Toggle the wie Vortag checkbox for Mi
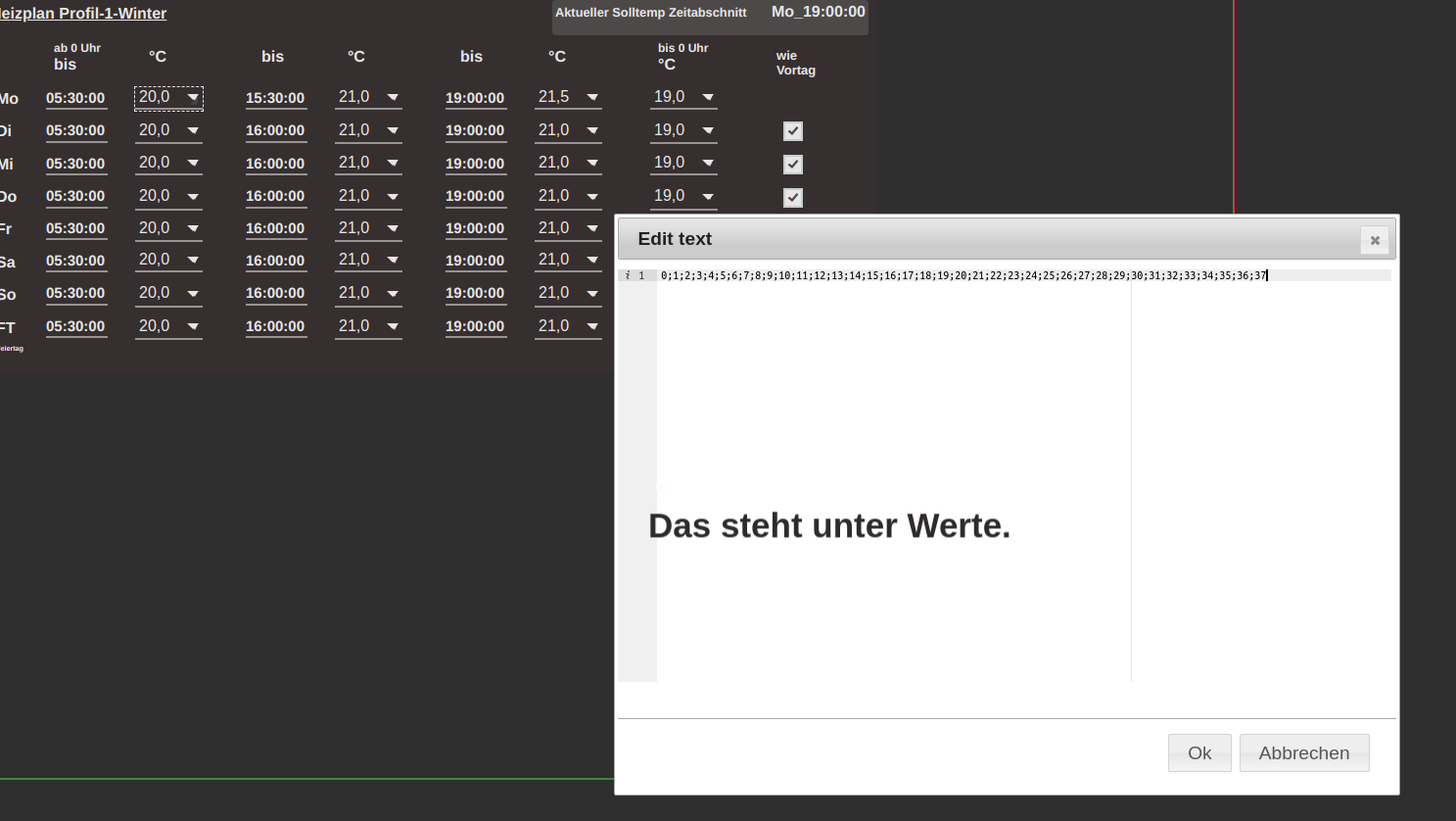This screenshot has height=821, width=1456. pyautogui.click(x=793, y=165)
